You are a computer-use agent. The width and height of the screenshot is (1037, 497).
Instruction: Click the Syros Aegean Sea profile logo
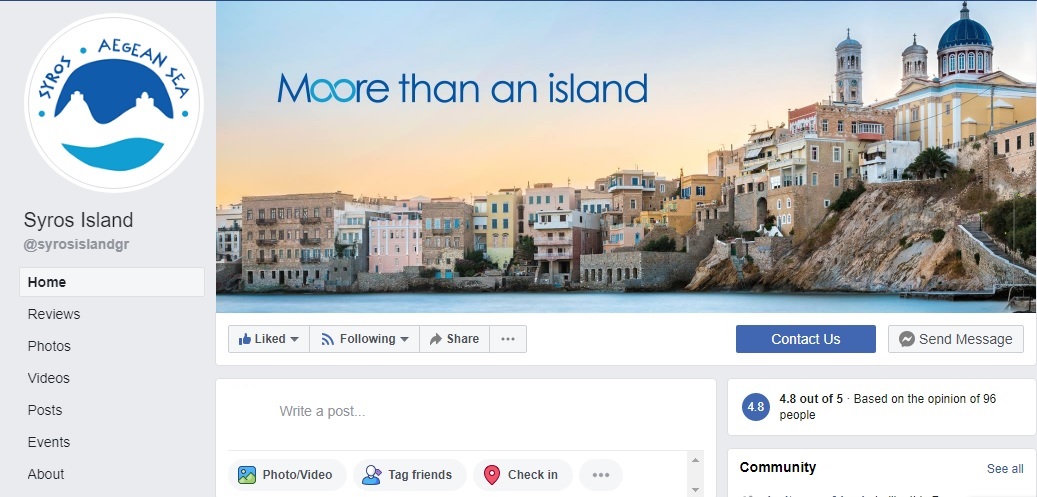[x=114, y=103]
